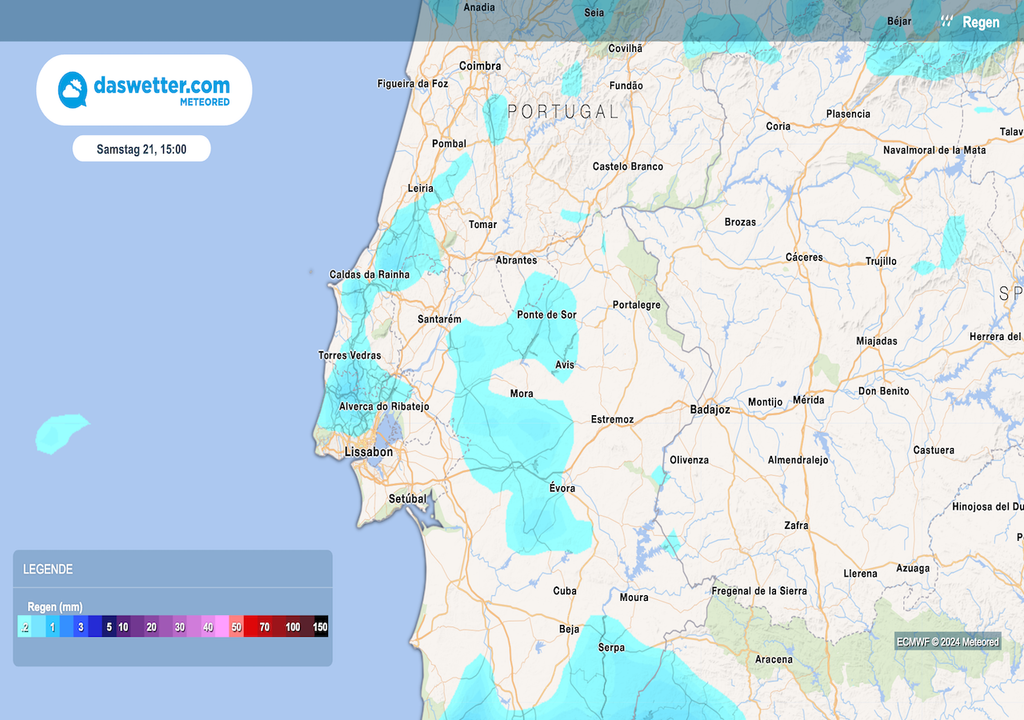The width and height of the screenshot is (1024, 720).
Task: Click the daswetter.com cloud logo icon
Action: (x=73, y=90)
